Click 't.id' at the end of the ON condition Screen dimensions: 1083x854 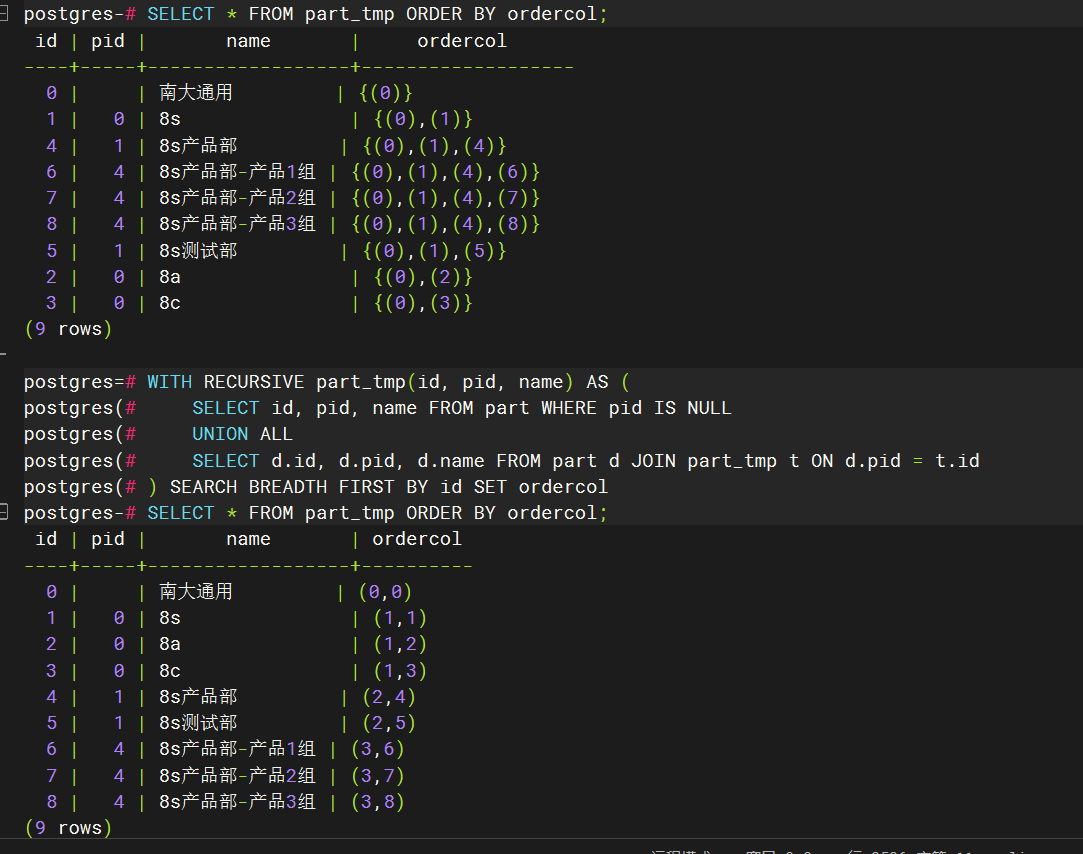pyautogui.click(x=957, y=461)
